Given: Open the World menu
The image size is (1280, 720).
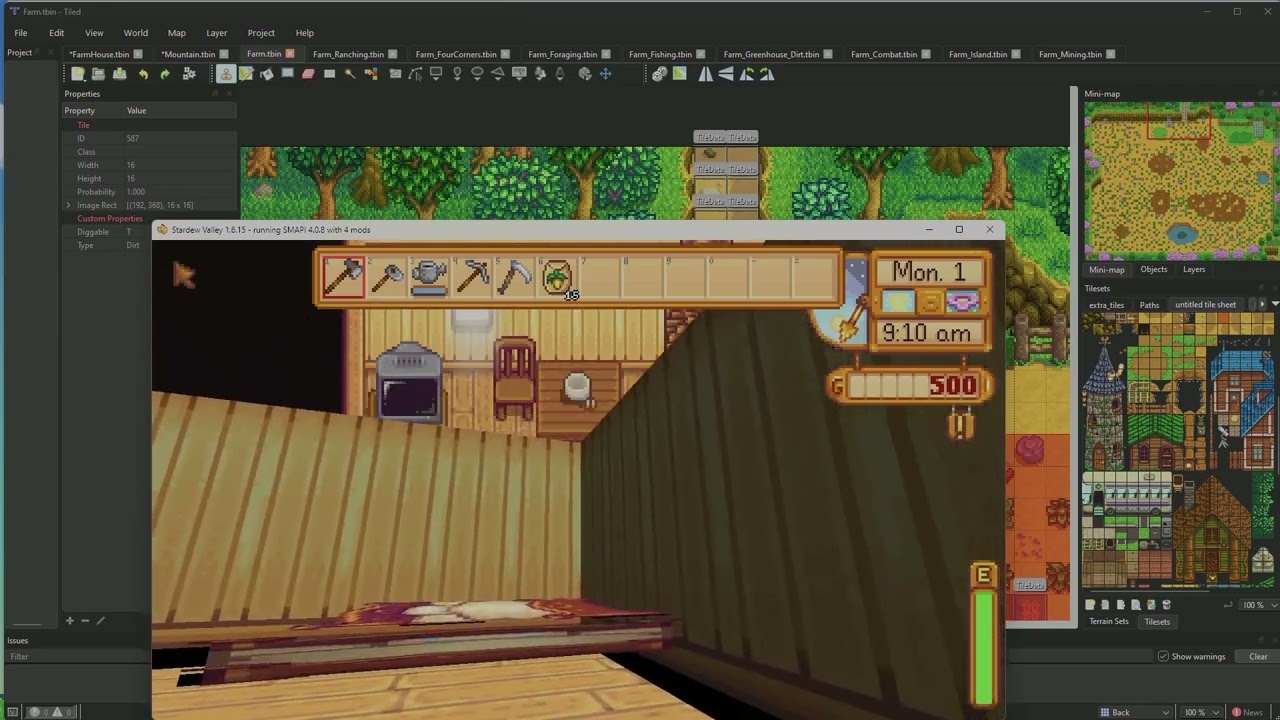Looking at the screenshot, I should tap(135, 33).
